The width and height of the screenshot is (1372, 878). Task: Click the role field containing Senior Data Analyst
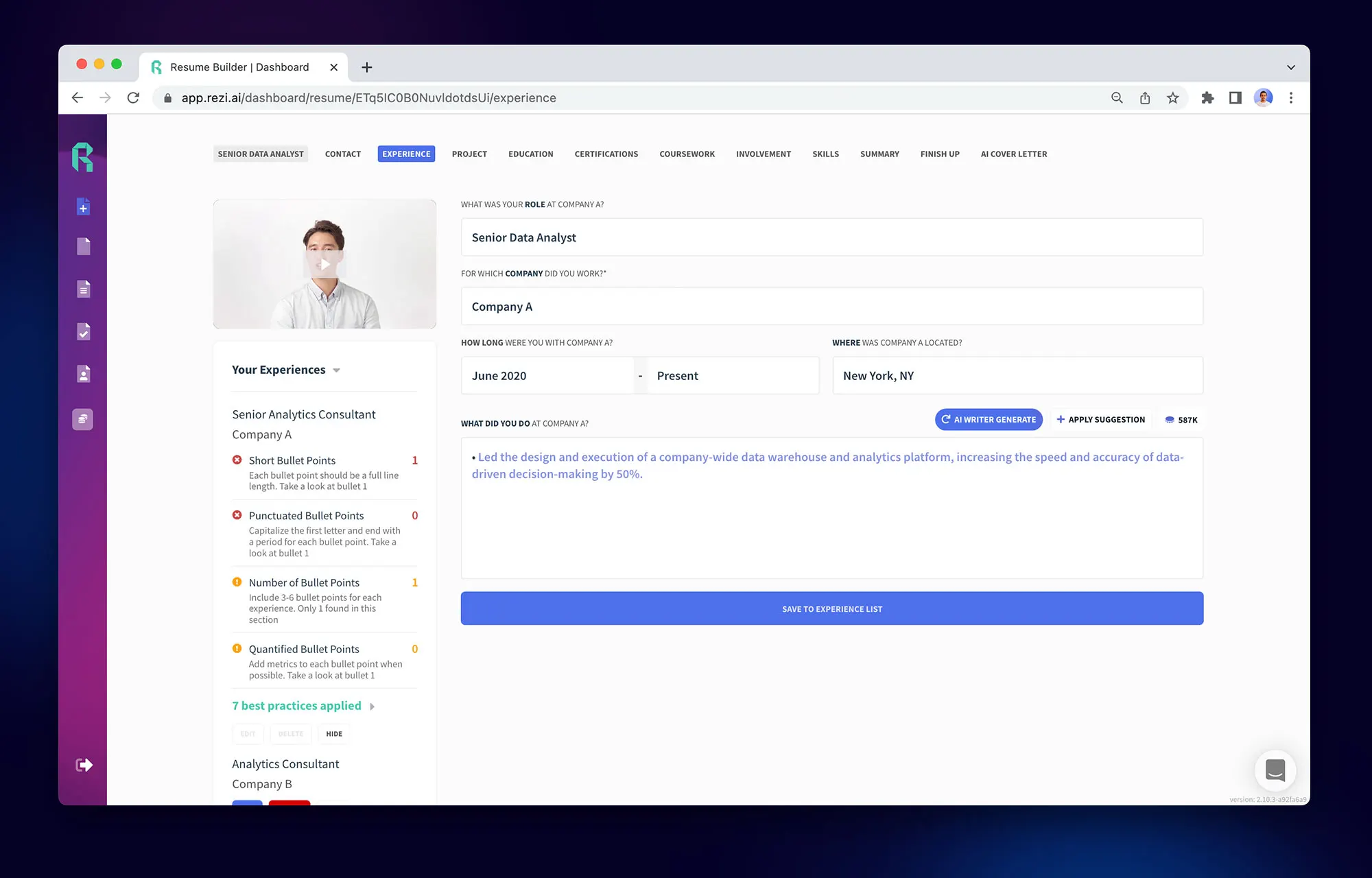pos(832,237)
